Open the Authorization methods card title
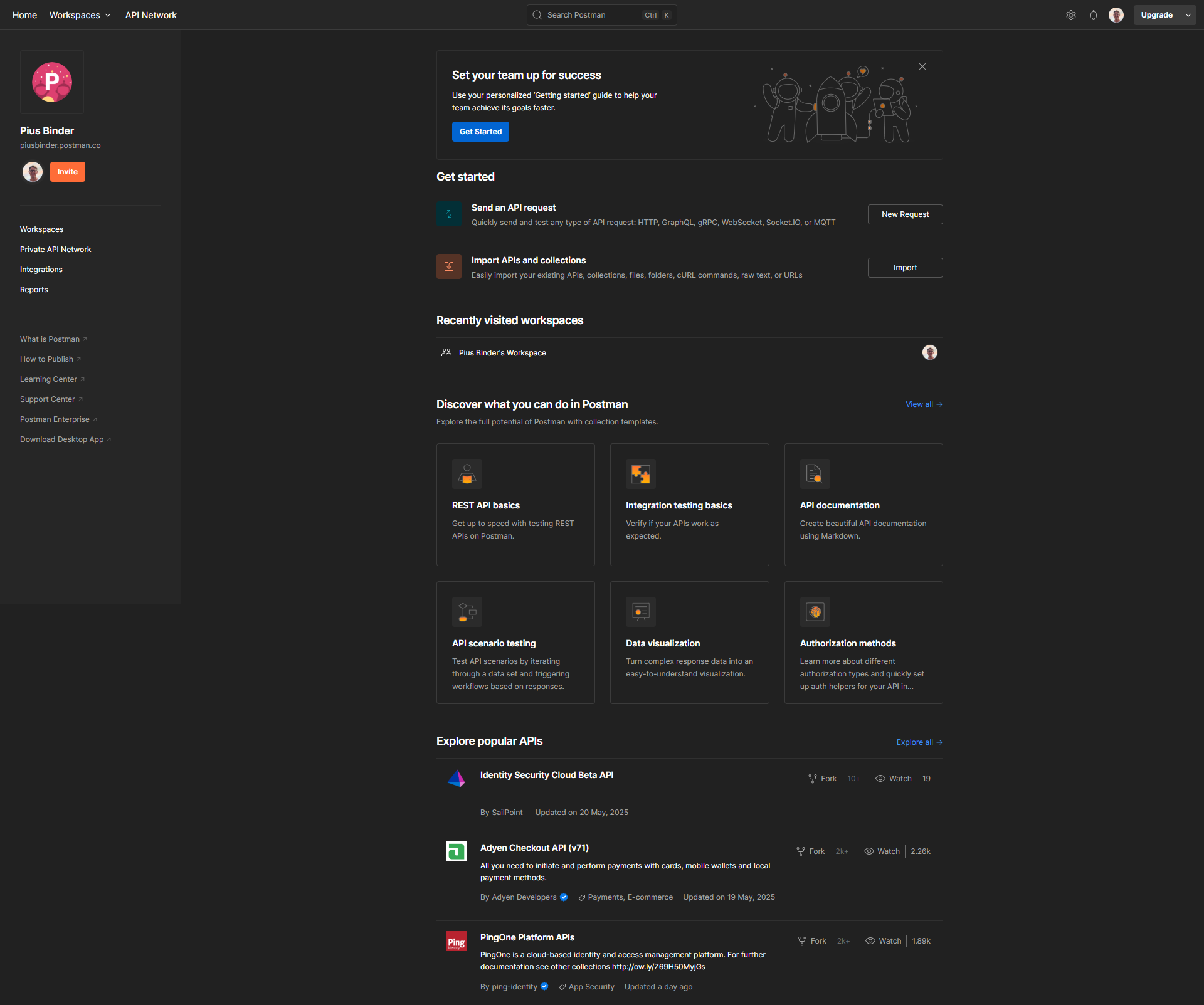The image size is (1204, 1005). coord(848,643)
